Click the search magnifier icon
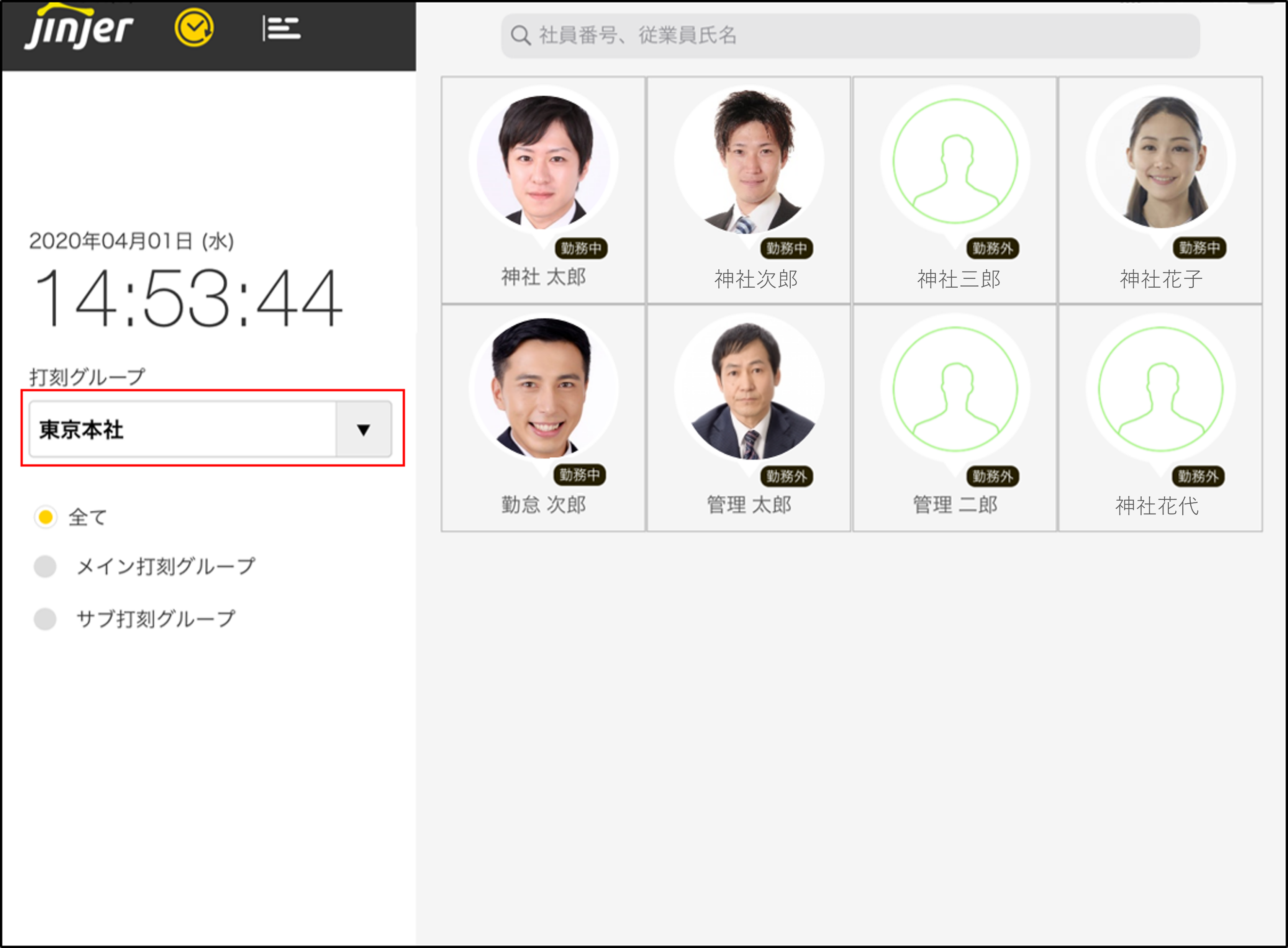Viewport: 1288px width, 948px height. tap(520, 36)
